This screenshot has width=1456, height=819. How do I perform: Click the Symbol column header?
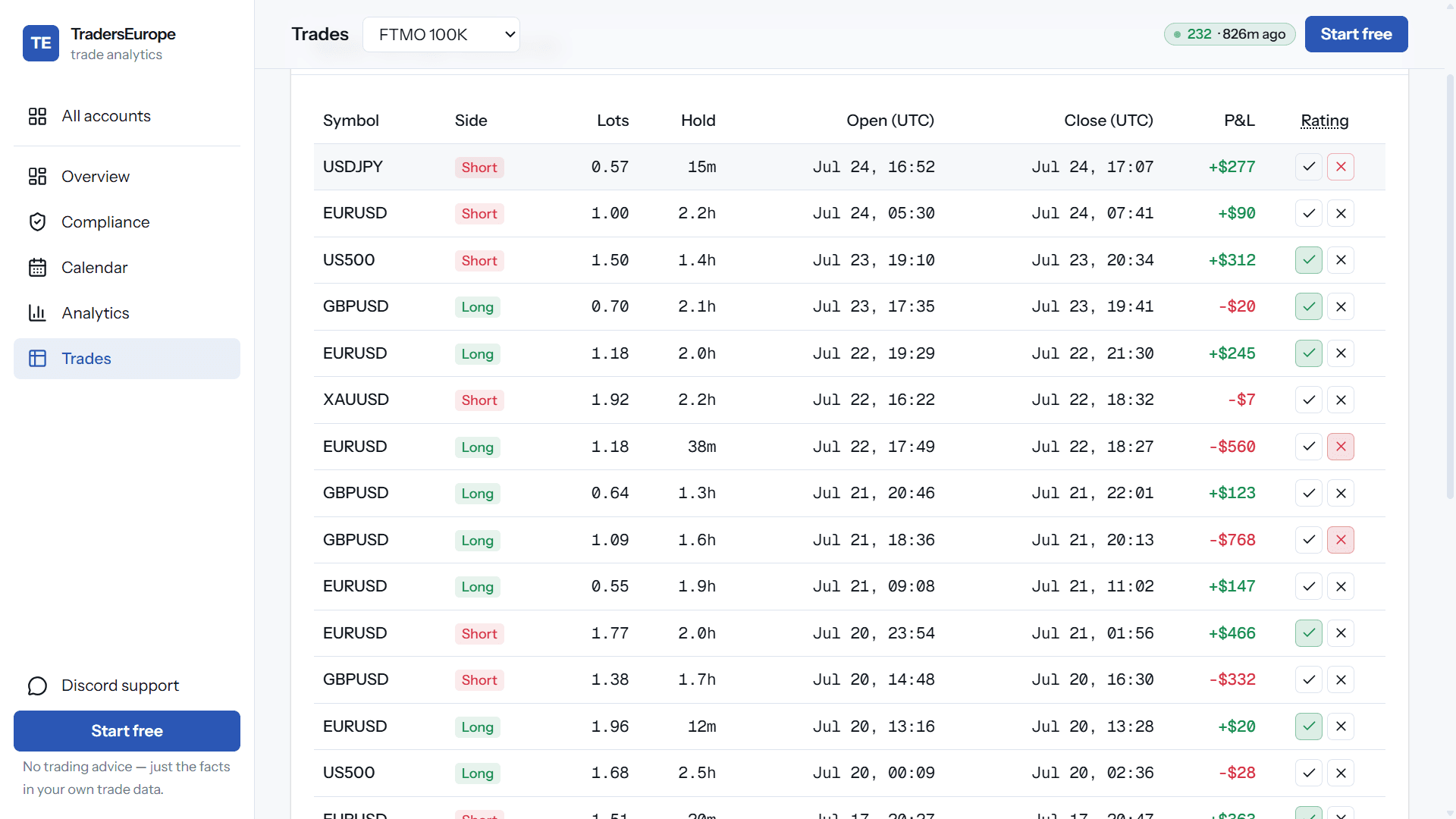click(351, 121)
